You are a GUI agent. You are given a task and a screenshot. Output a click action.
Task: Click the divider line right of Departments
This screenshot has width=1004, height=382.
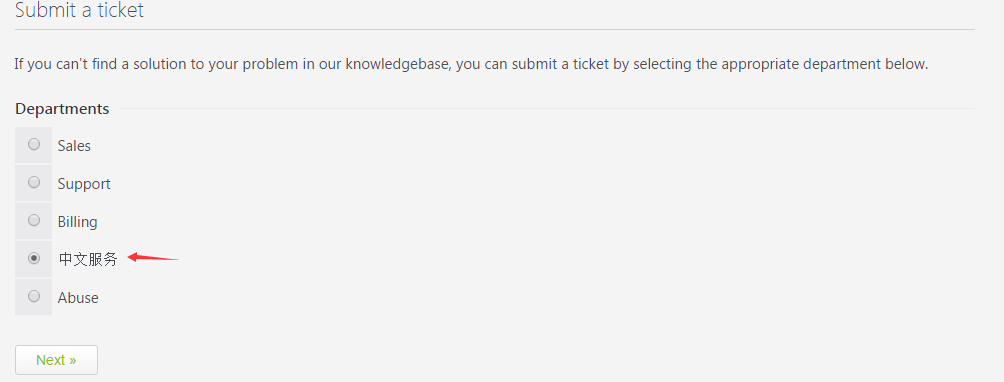(x=546, y=109)
